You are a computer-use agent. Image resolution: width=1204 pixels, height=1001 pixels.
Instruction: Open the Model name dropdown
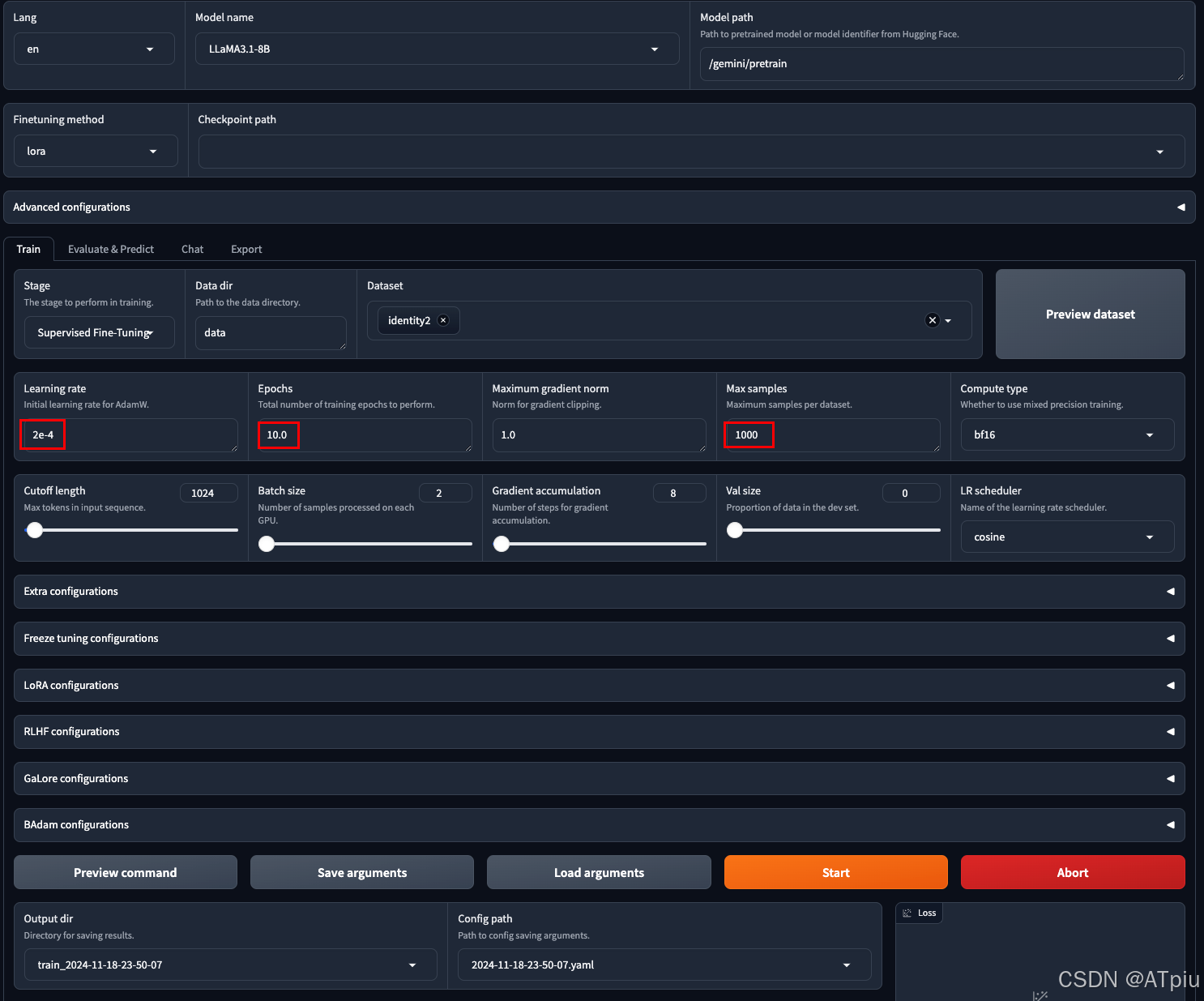tap(438, 49)
